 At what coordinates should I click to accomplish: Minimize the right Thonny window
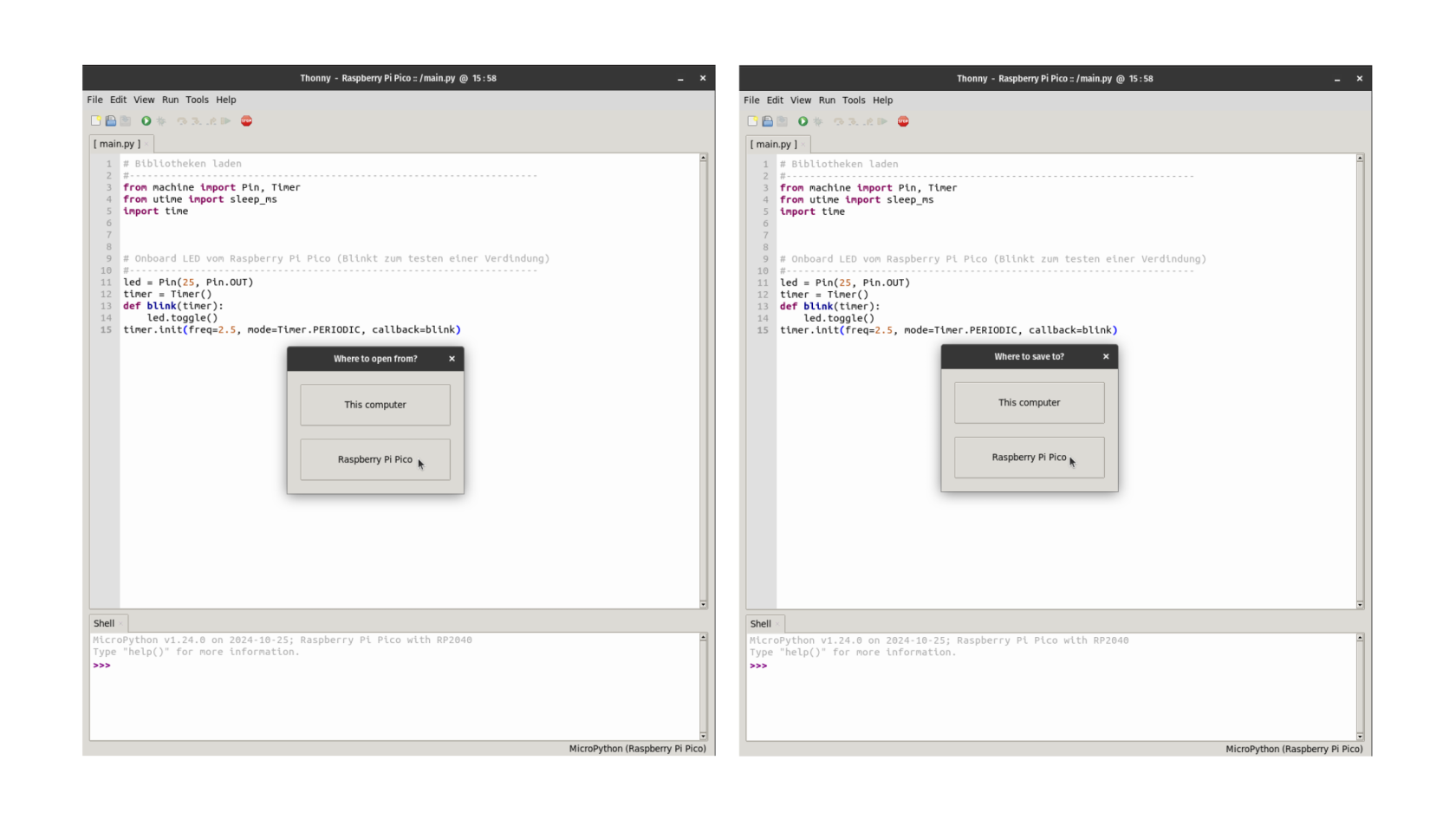click(1337, 80)
